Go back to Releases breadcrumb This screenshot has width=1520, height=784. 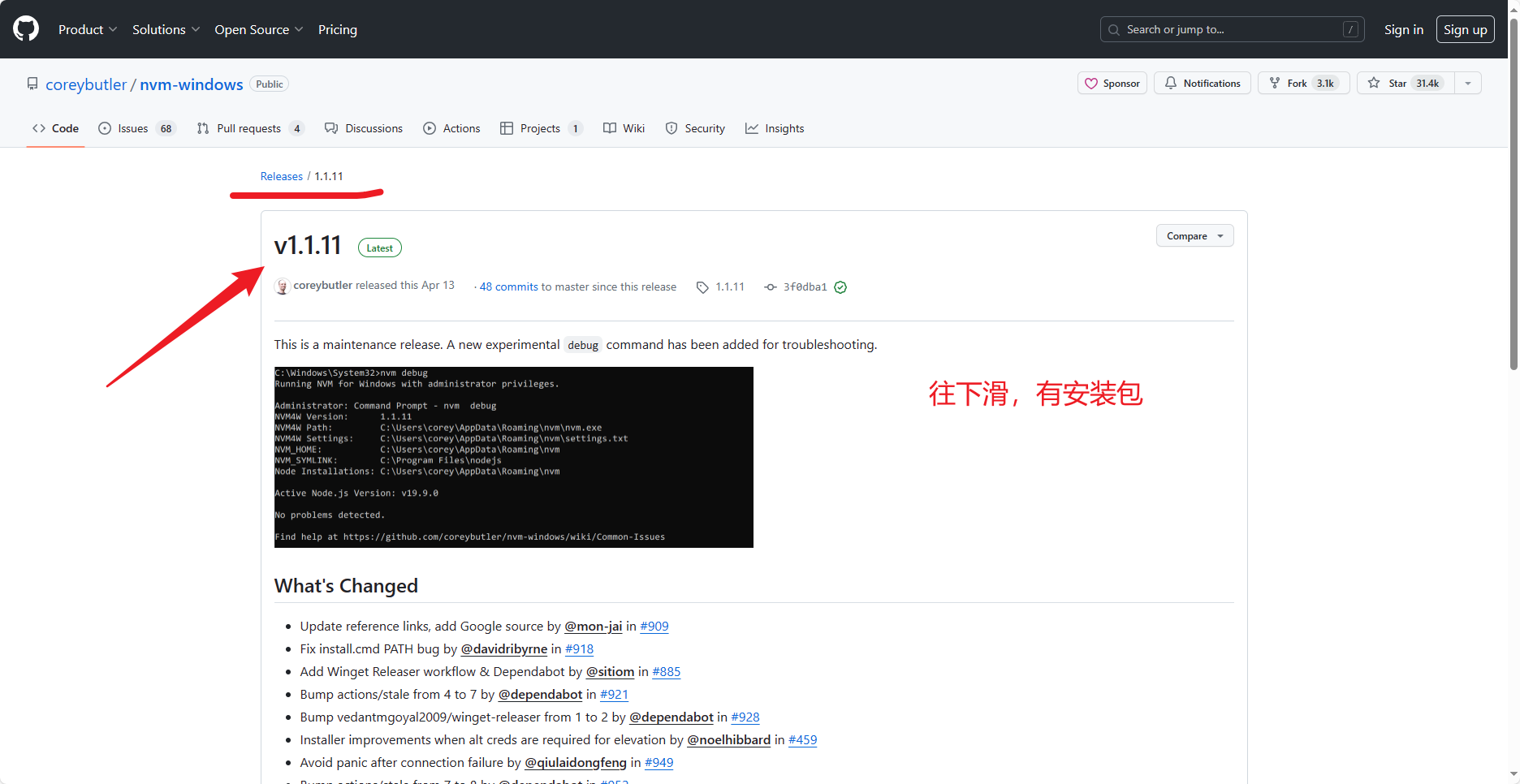click(281, 176)
